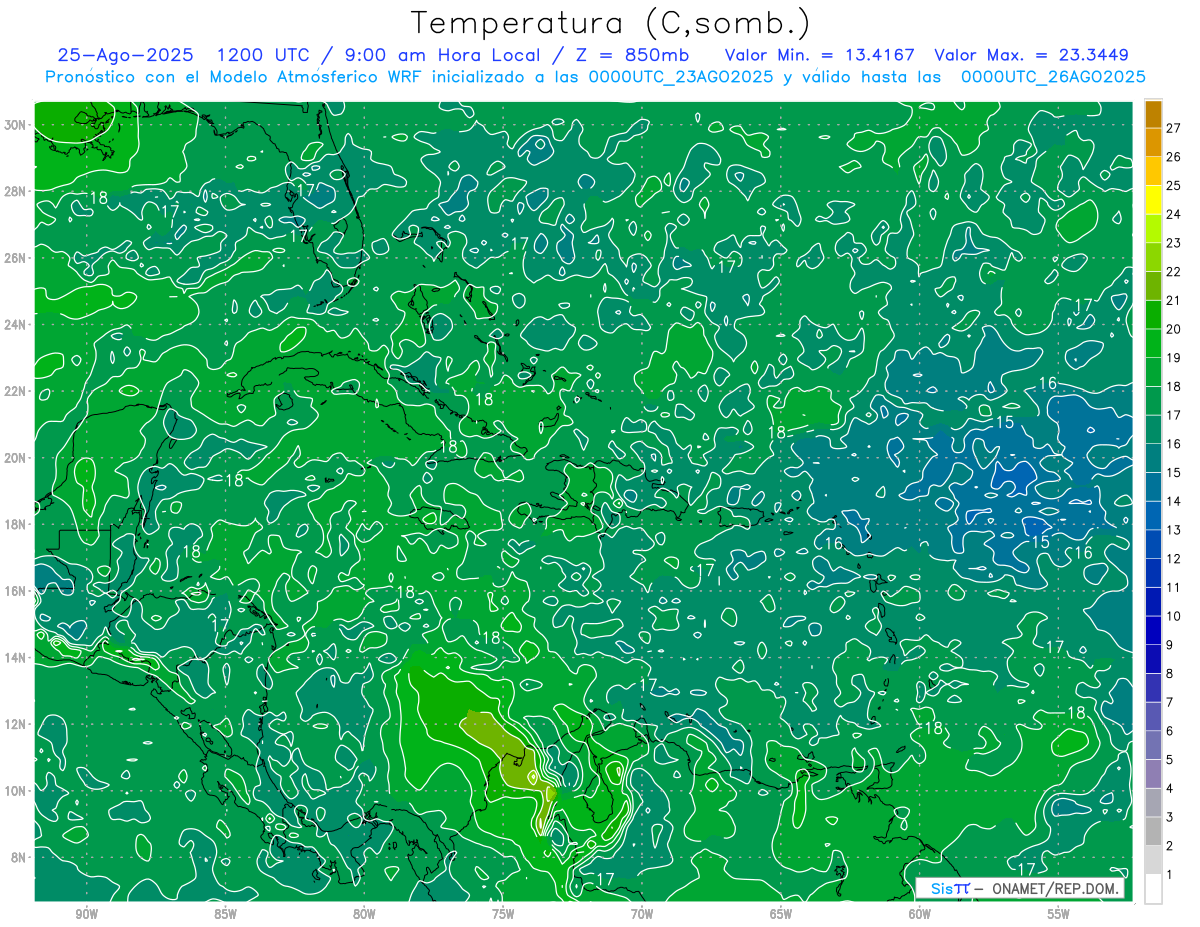Click the color bar label 1
1200x927 pixels.
1170,875
